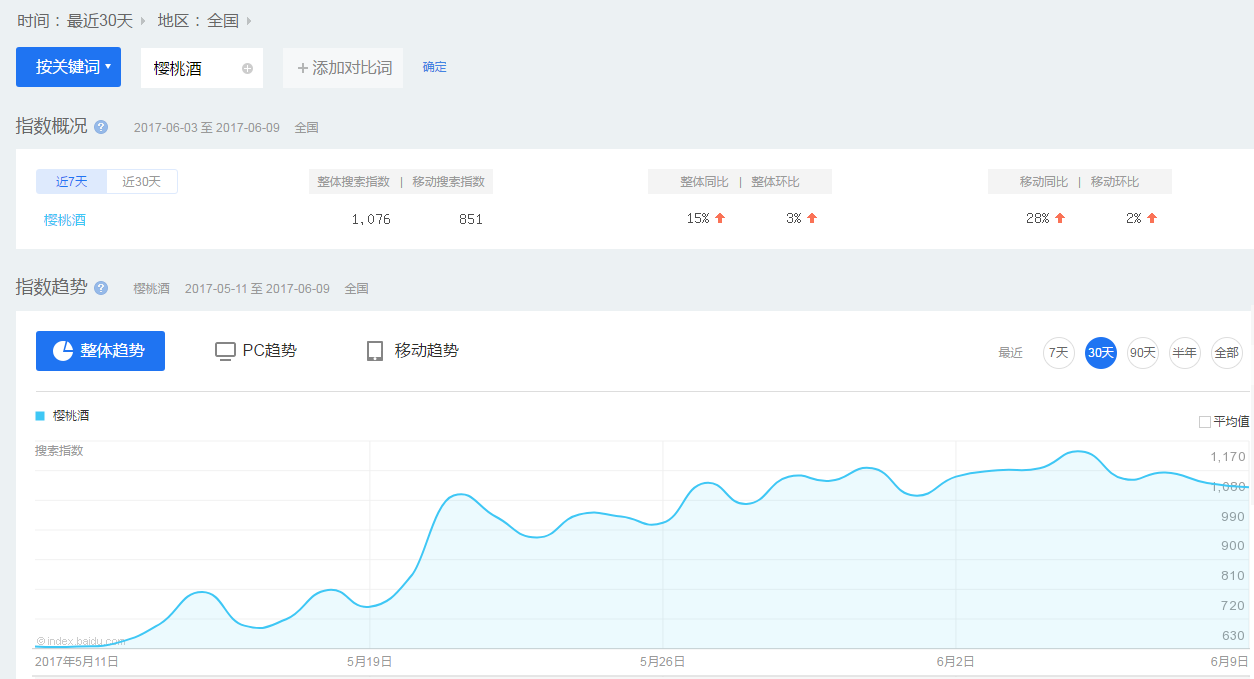The width and height of the screenshot is (1254, 679).
Task: Click help icon beside 指数趋势
Action: pyautogui.click(x=101, y=288)
